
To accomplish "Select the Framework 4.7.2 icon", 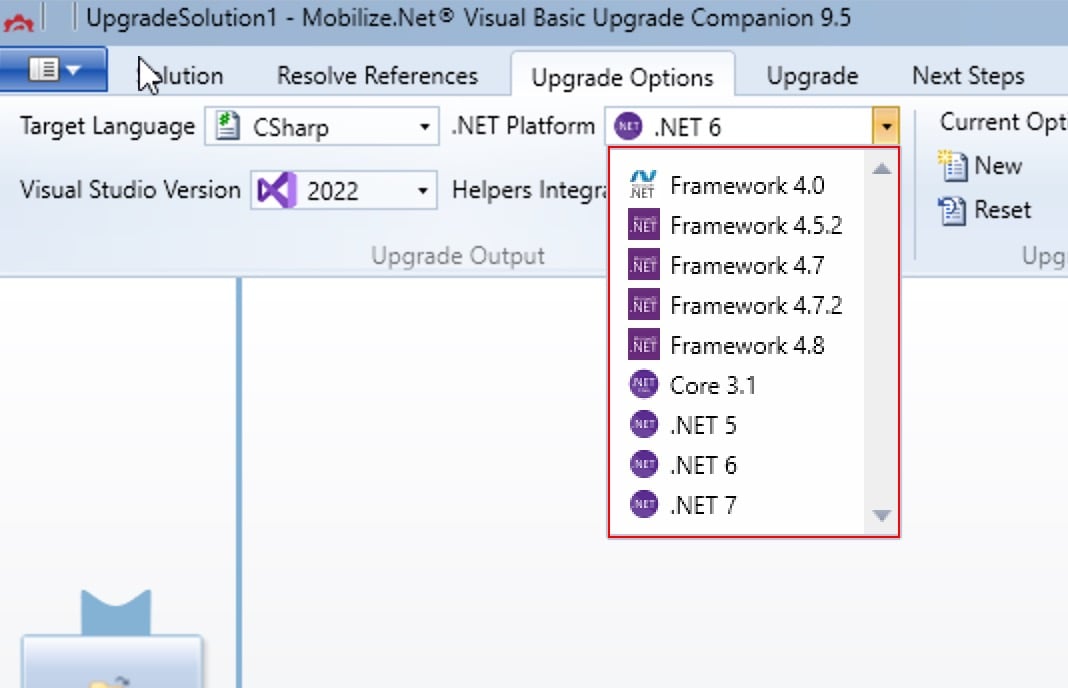I will pos(644,304).
